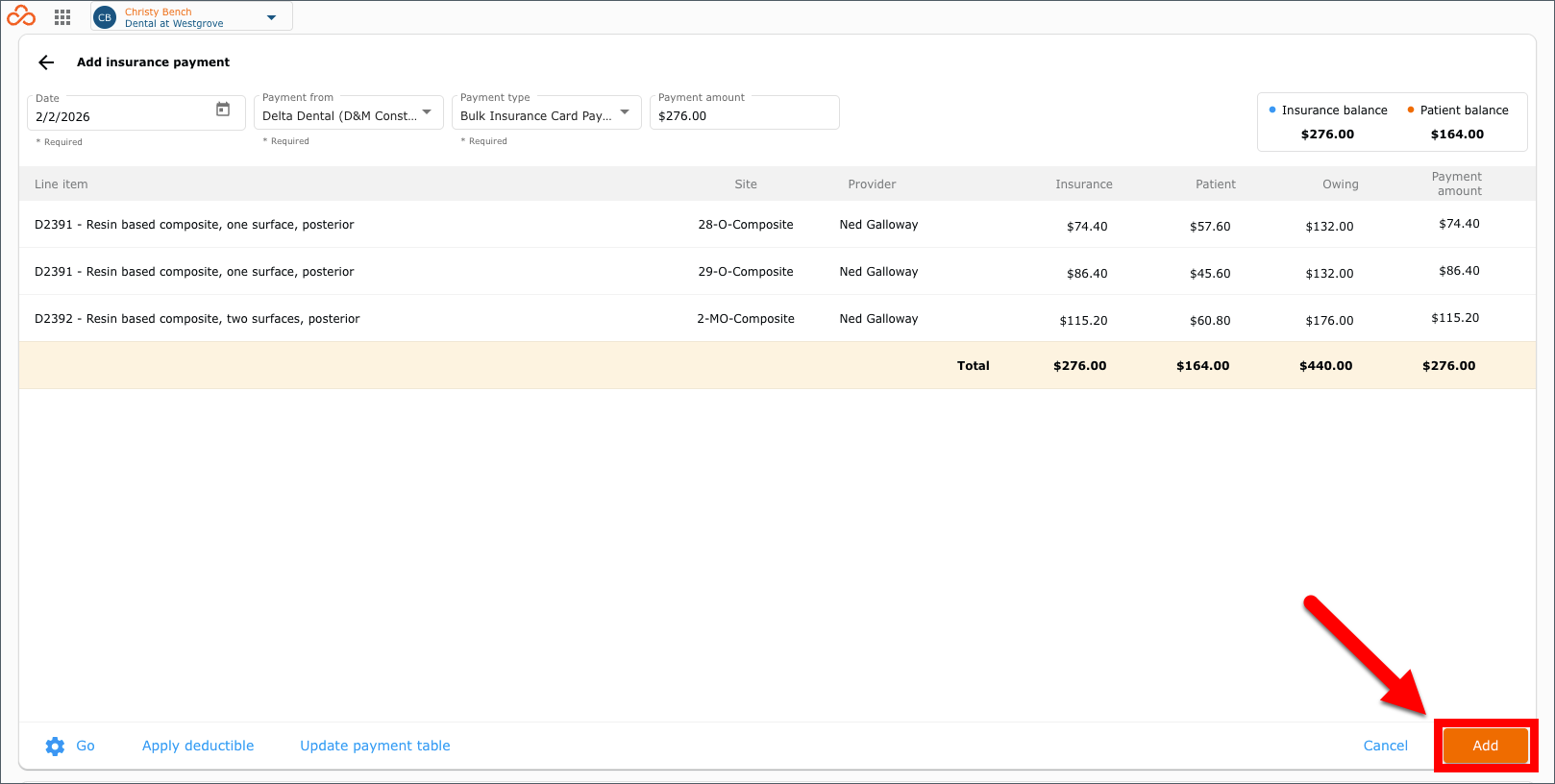Click the cloud logo icon
1555x784 pixels.
point(21,16)
